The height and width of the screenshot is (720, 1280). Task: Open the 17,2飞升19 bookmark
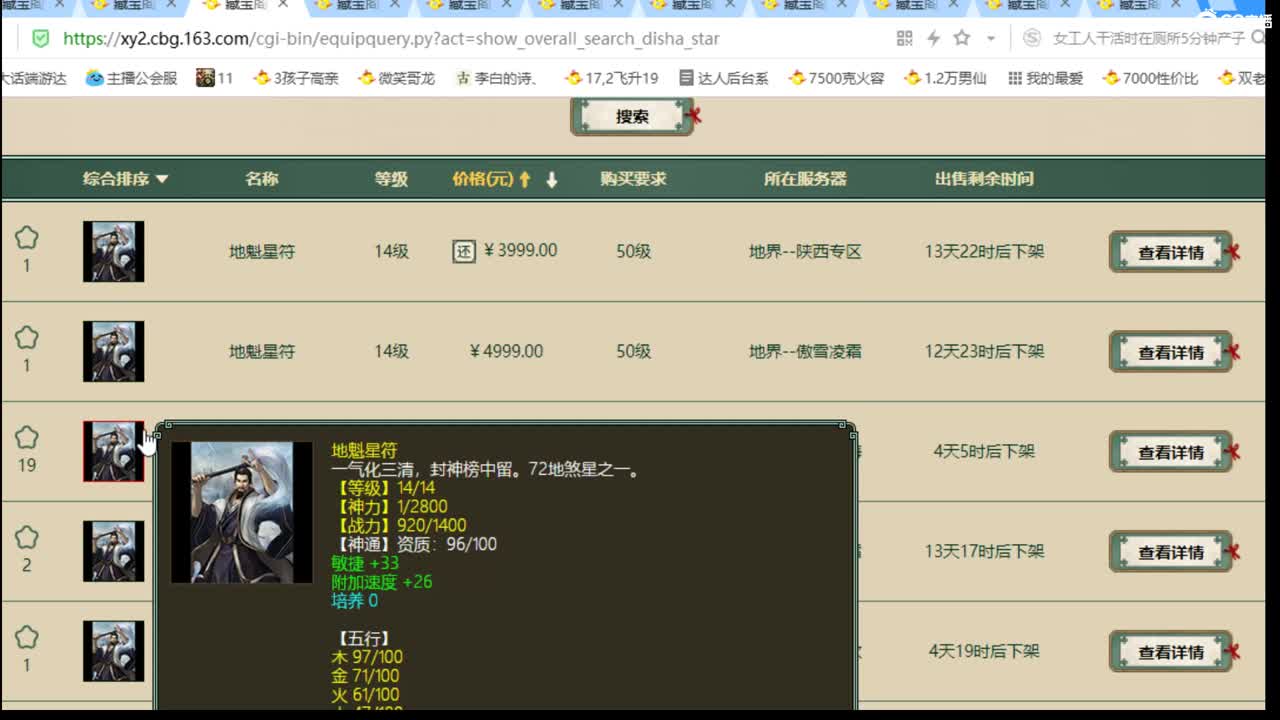point(611,78)
